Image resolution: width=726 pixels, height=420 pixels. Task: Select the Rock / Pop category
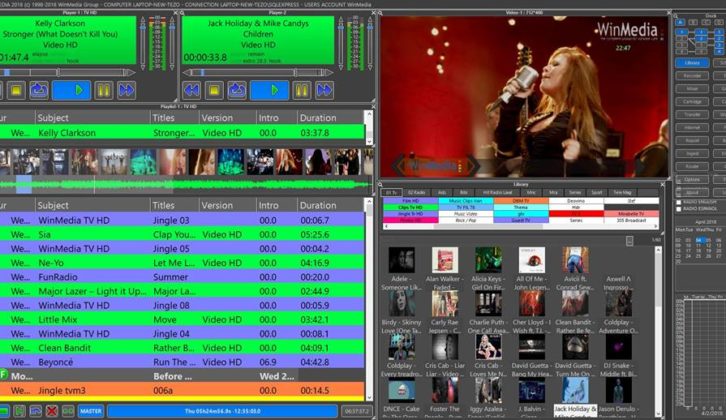point(466,220)
